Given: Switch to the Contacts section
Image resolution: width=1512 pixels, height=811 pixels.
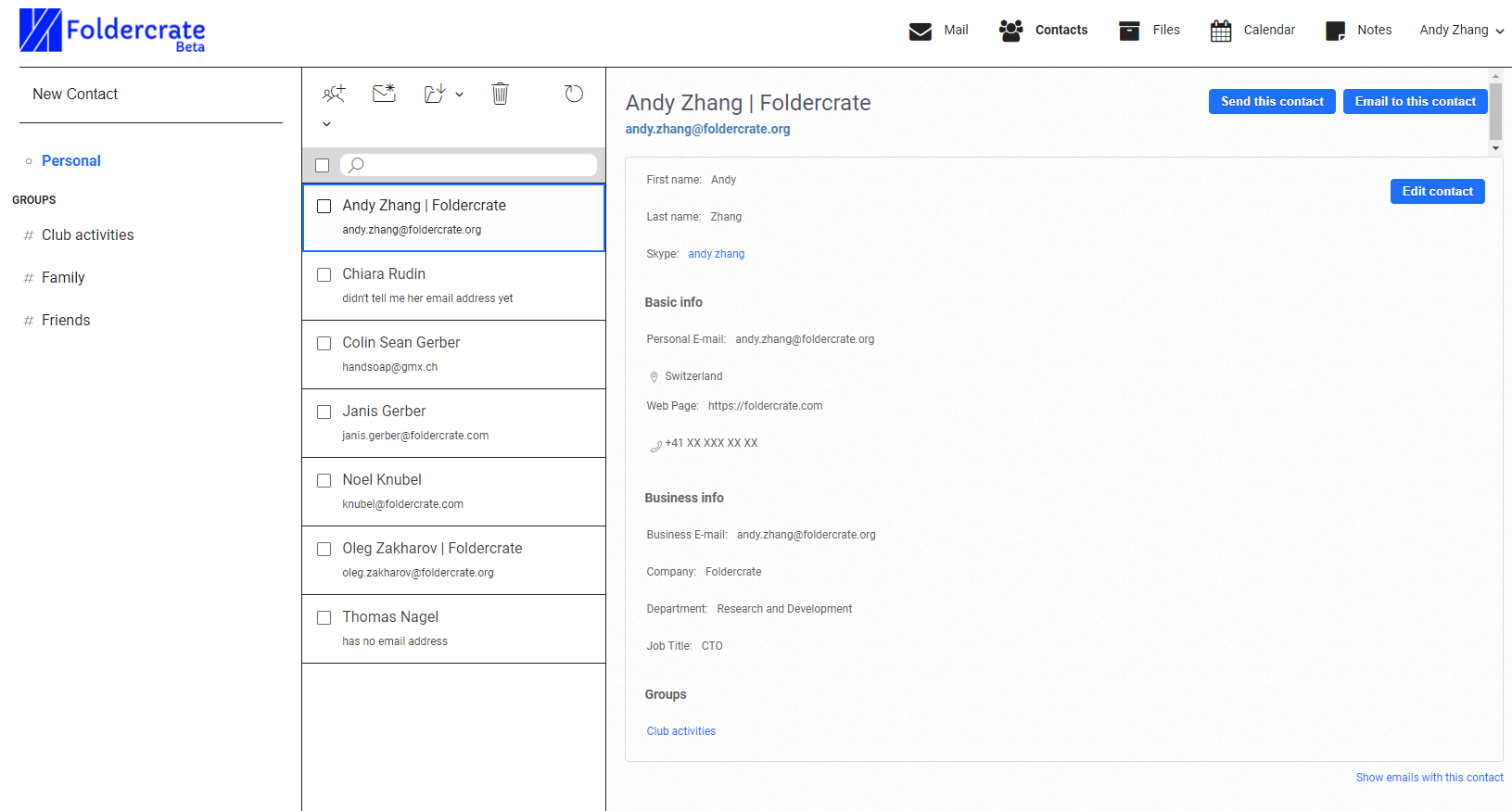Looking at the screenshot, I should click(1061, 30).
